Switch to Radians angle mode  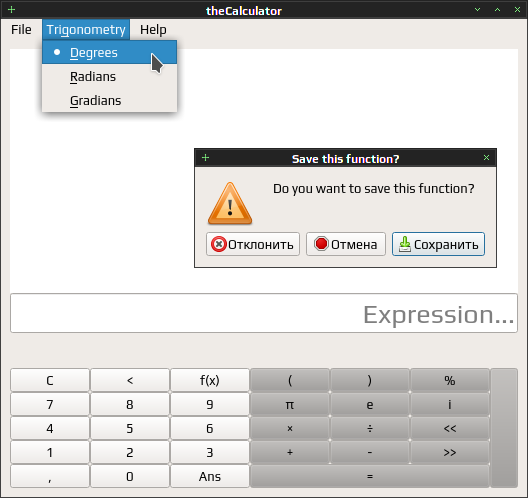[x=109, y=76]
